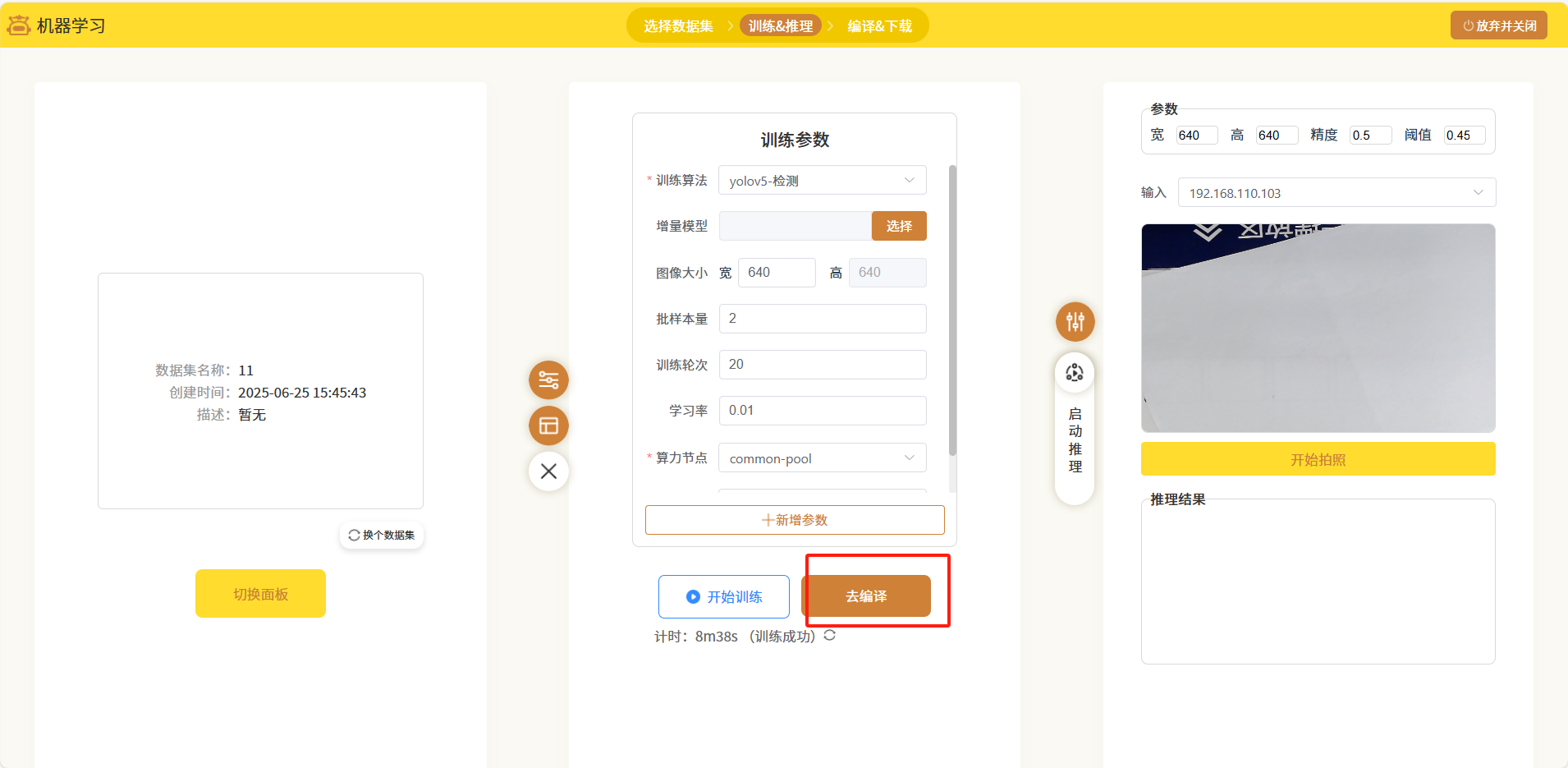Click the 开始训练 button
Screen dimensions: 1568x768
(723, 597)
